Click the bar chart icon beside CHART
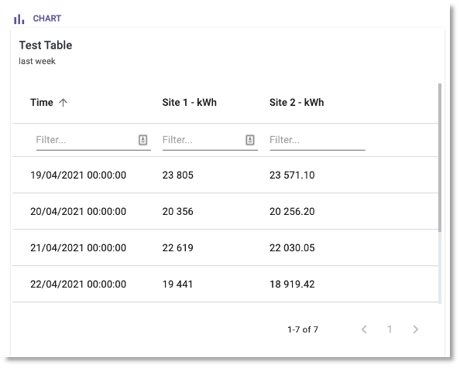The height and width of the screenshot is (368, 460). pos(19,19)
